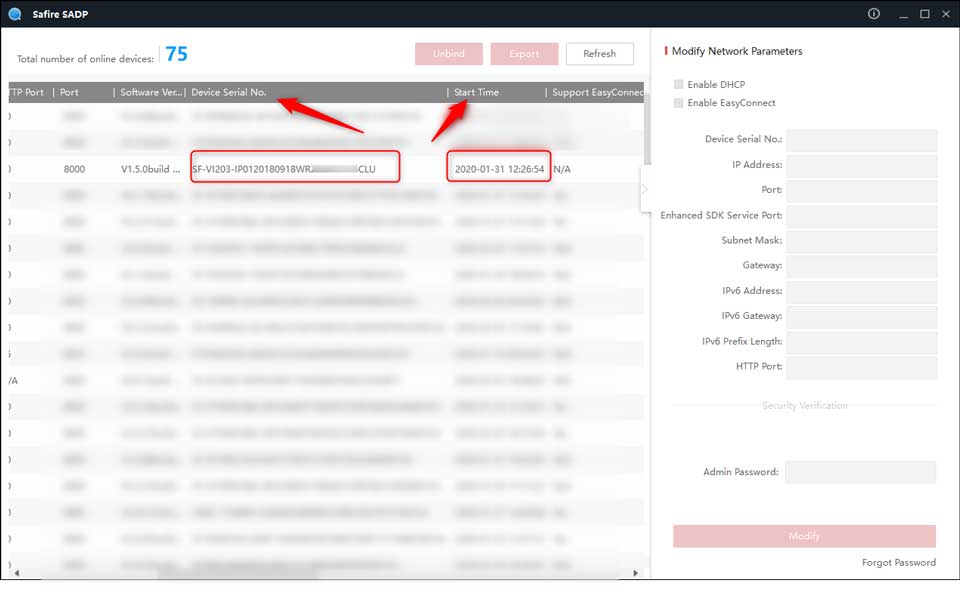Image resolution: width=960 pixels, height=594 pixels.
Task: Click the Subnet Mask input field
Action: point(861,241)
